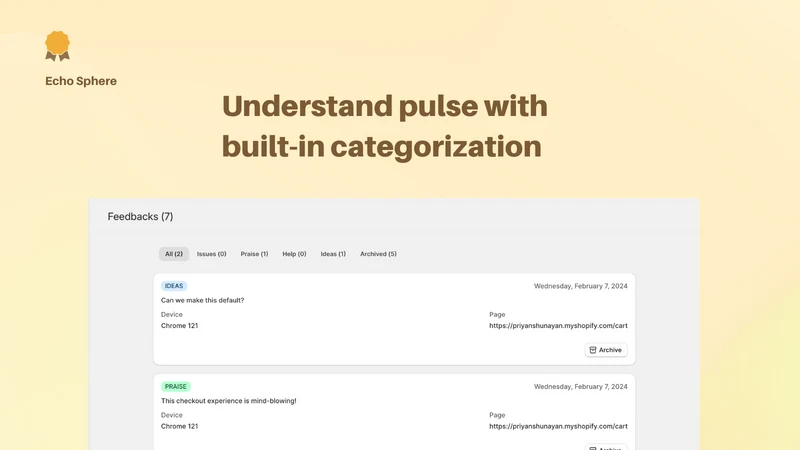Select the All (2) tab
800x450 pixels.
click(173, 254)
